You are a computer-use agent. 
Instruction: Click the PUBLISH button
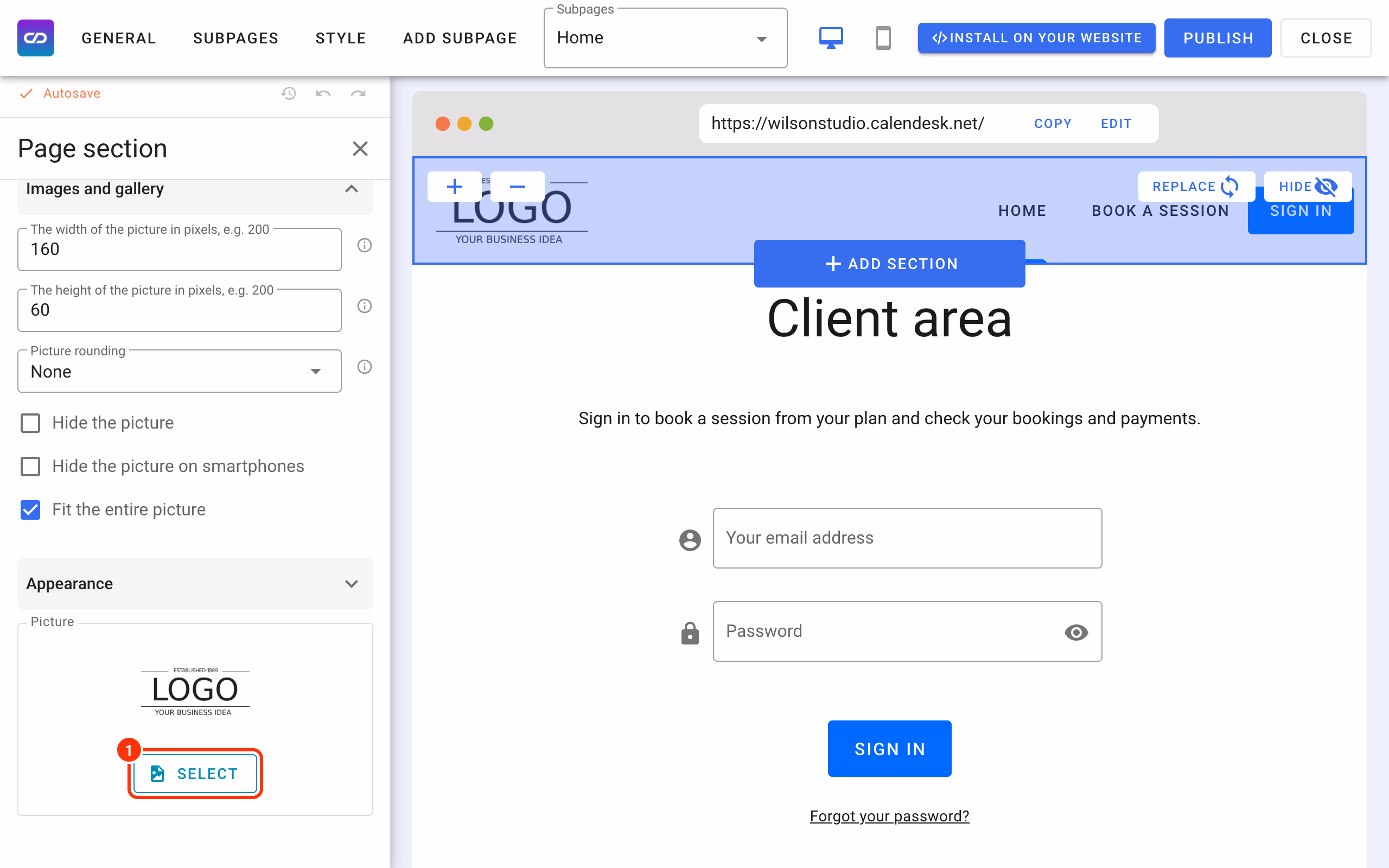1218,38
